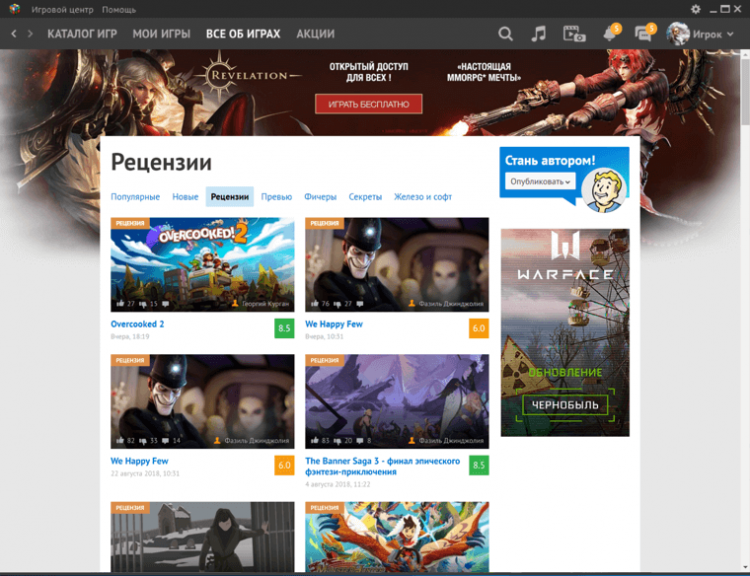Viewport: 750px width, 576px height.
Task: Switch to the КАТАЛОГ ИГР section
Action: (84, 34)
